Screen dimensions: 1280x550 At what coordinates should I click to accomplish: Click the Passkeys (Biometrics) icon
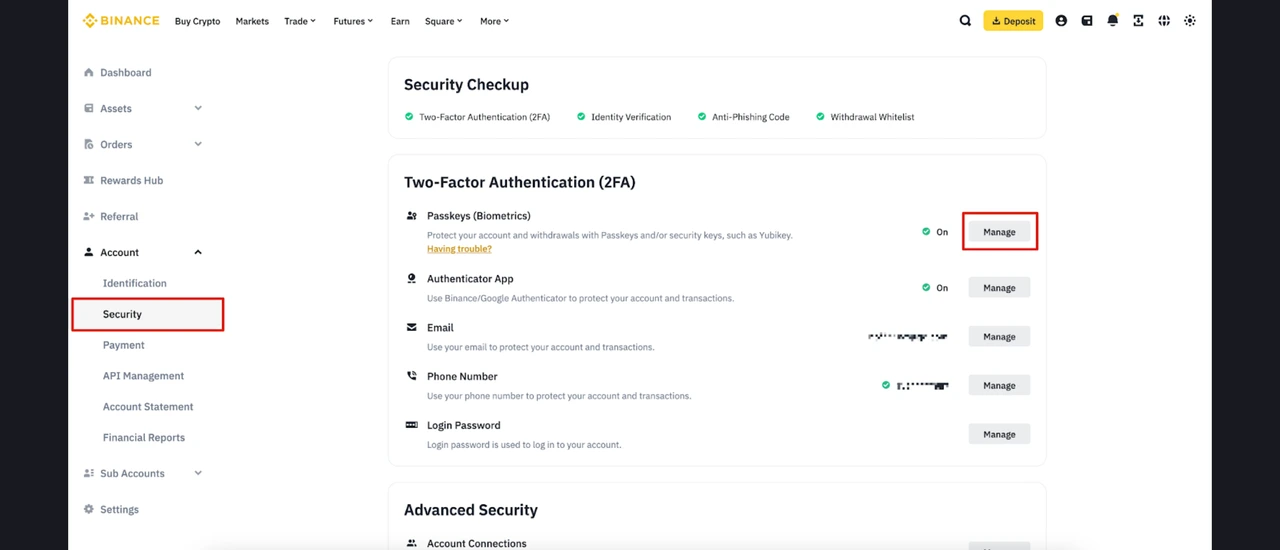pos(412,216)
